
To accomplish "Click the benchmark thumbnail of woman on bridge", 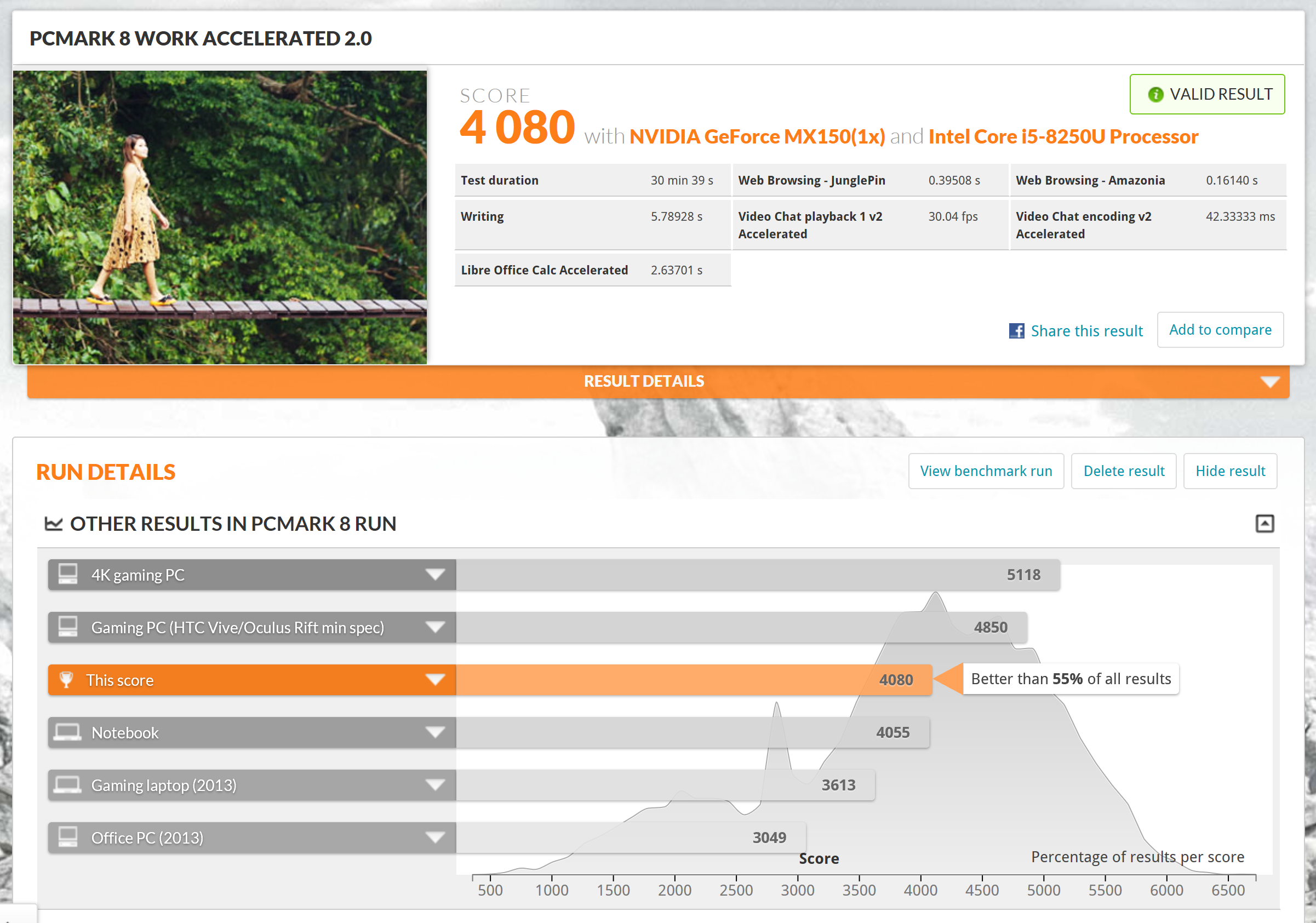I will (220, 217).
